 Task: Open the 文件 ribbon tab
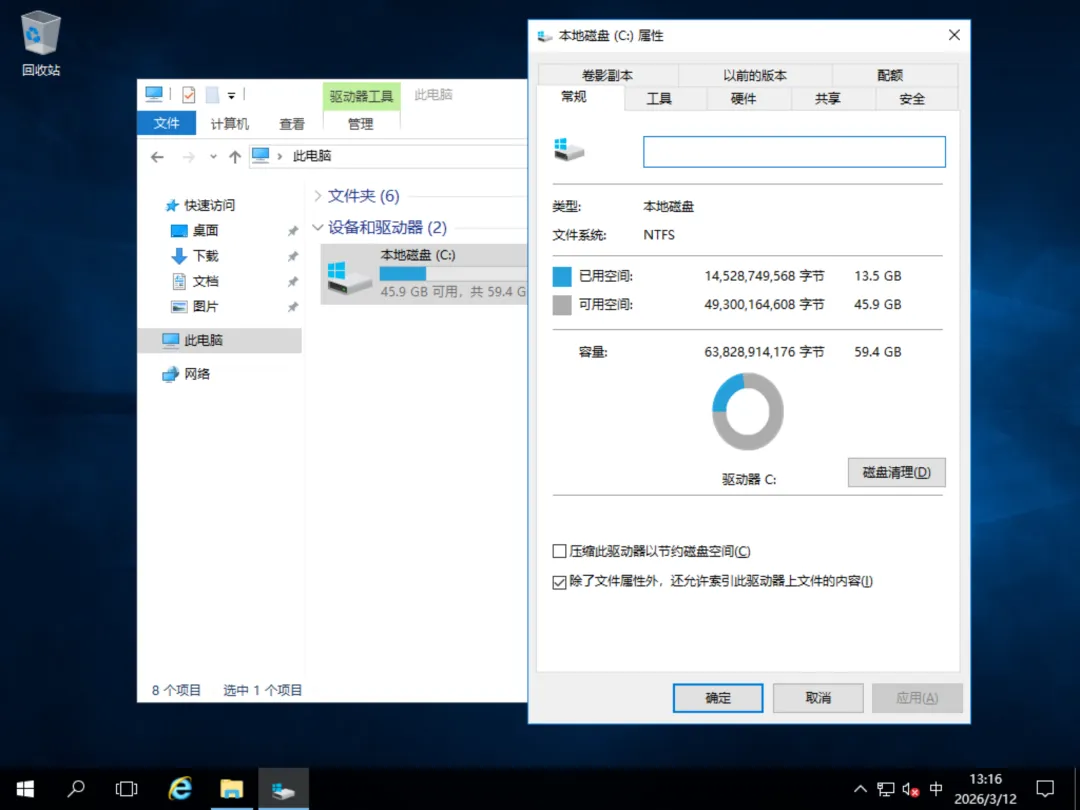coord(166,123)
